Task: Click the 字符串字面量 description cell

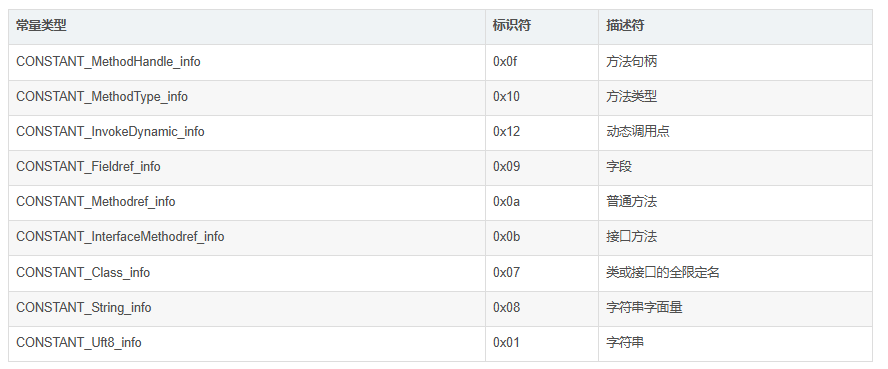Action: (x=735, y=308)
